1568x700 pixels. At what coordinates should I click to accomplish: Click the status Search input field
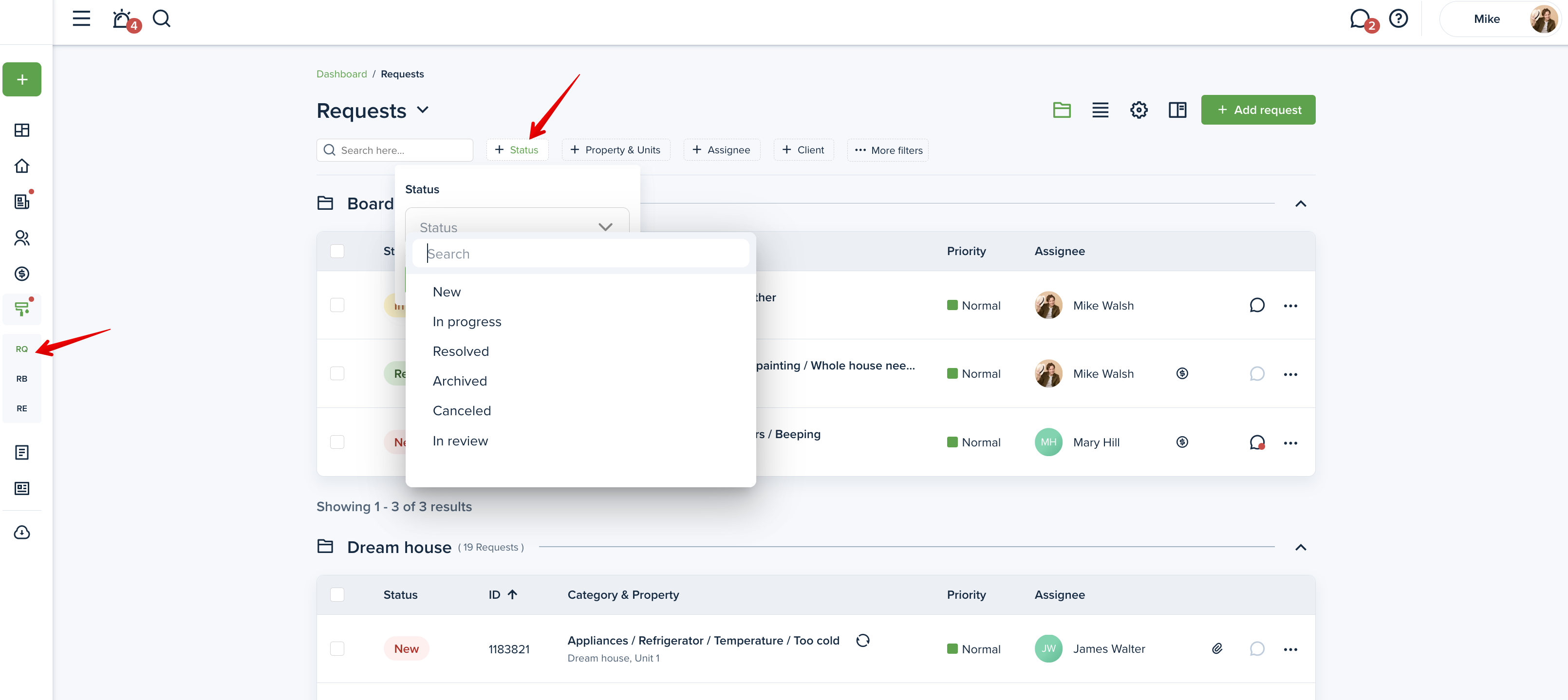(580, 254)
